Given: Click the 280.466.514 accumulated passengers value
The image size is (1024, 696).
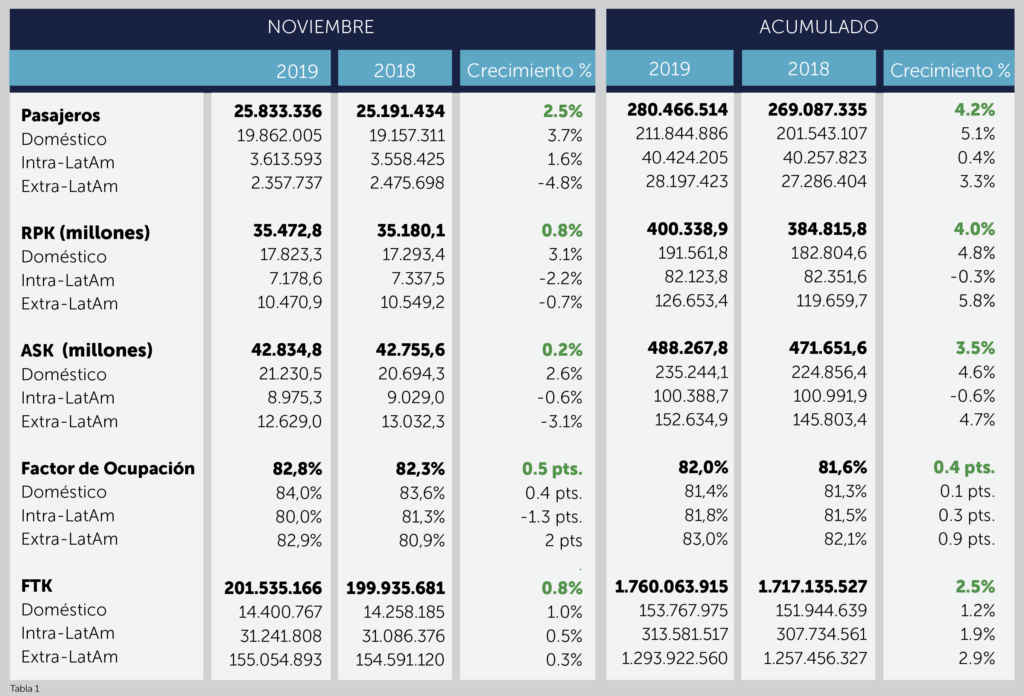Looking at the screenshot, I should (678, 110).
